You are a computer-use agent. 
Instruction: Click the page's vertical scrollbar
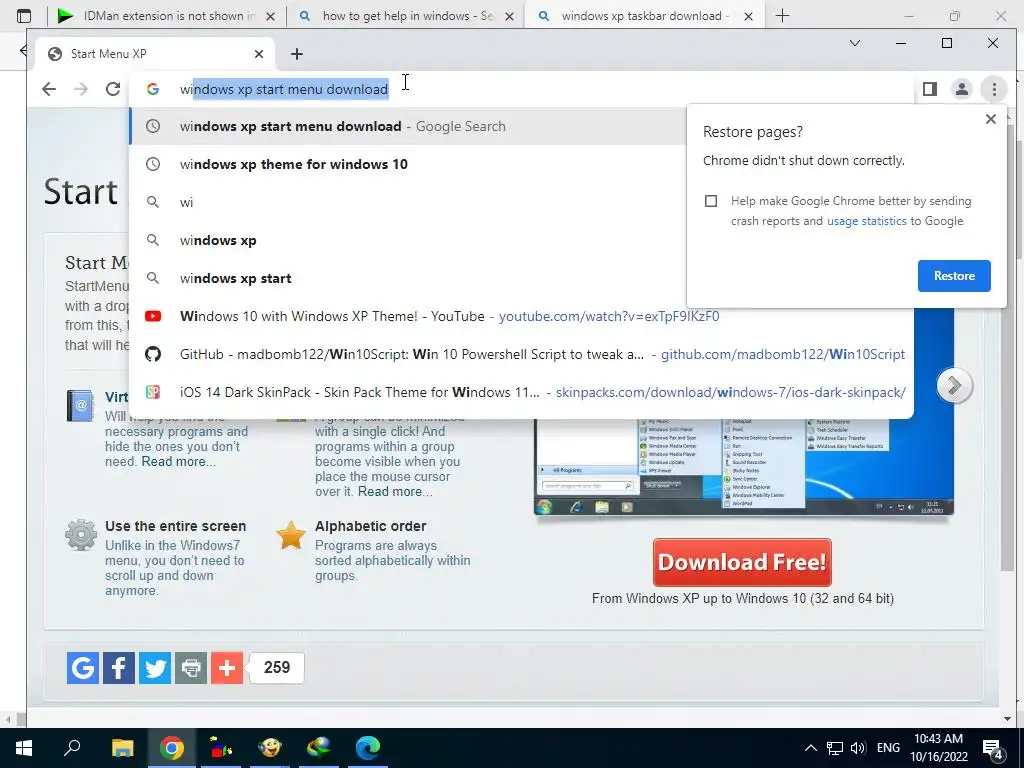(x=1006, y=346)
